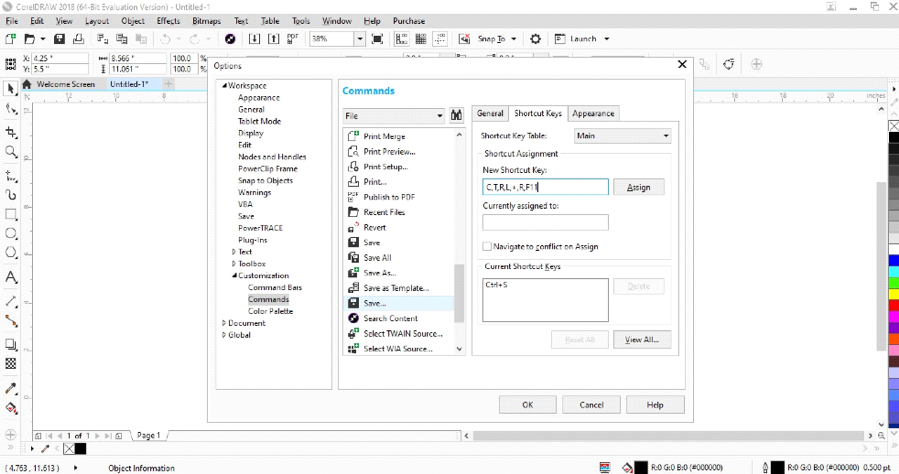Image resolution: width=899 pixels, height=474 pixels.
Task: Collapse the Workspace tree node
Action: coord(225,85)
